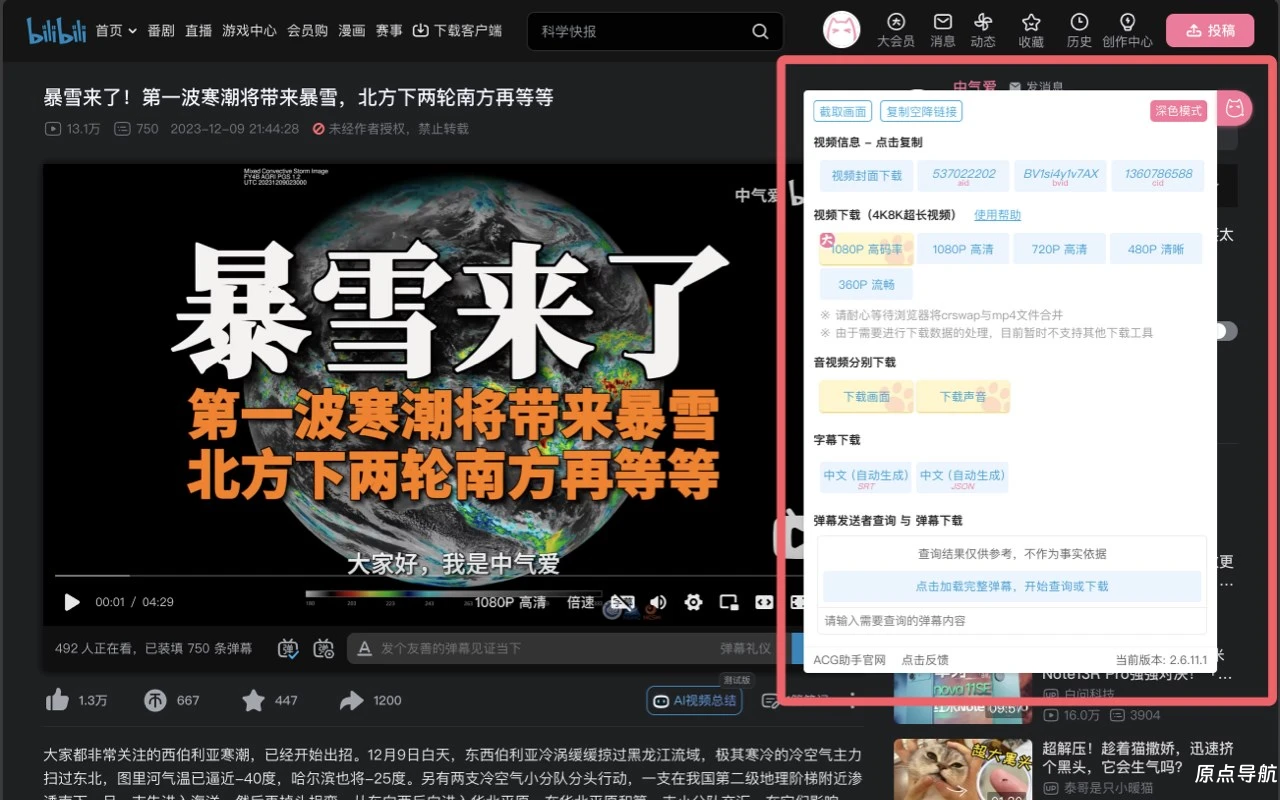1280x800 pixels.
Task: Download 1080P 高码率 video
Action: (867, 249)
